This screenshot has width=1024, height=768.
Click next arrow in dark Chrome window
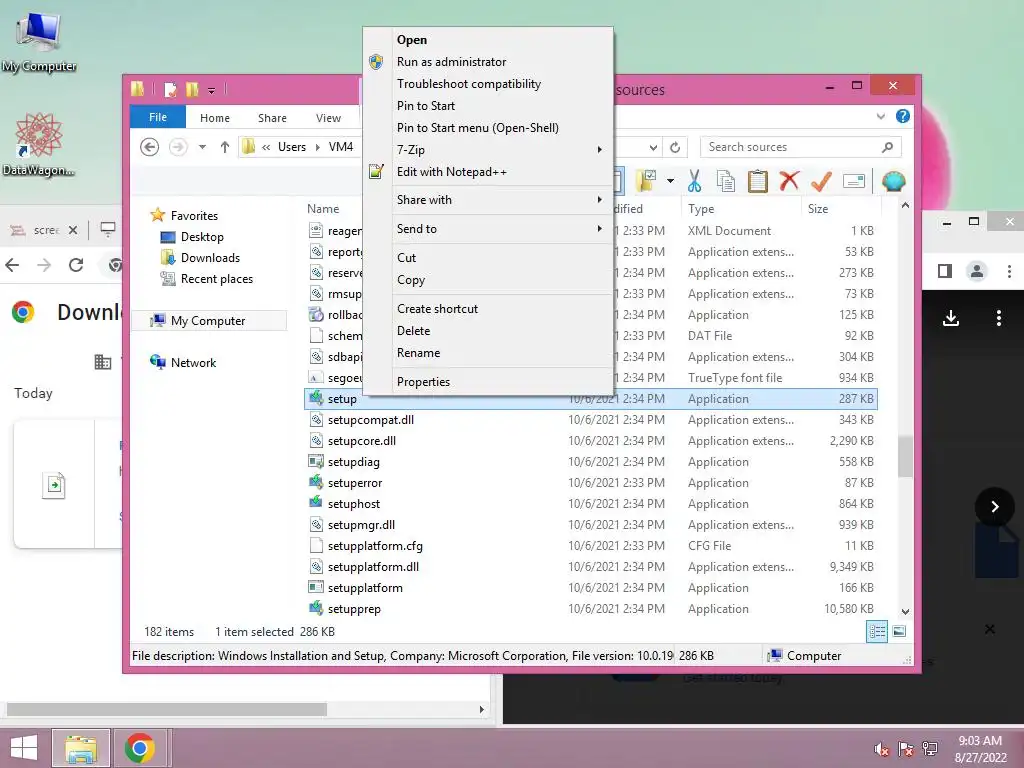[995, 507]
